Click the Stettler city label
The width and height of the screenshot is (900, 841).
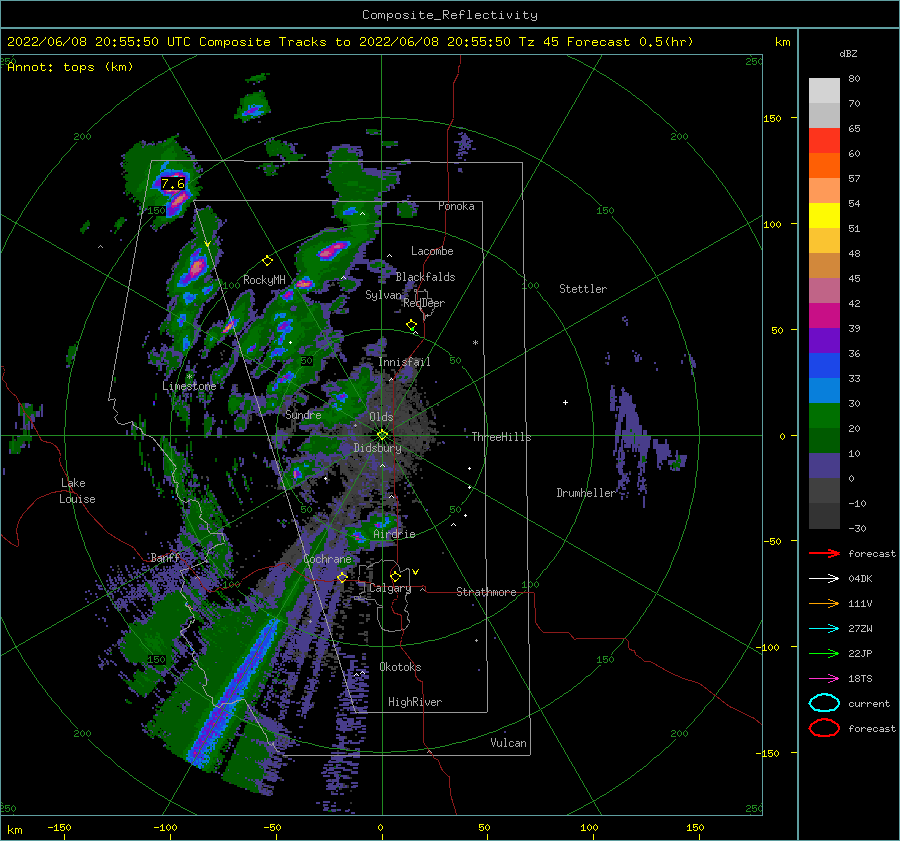[583, 289]
